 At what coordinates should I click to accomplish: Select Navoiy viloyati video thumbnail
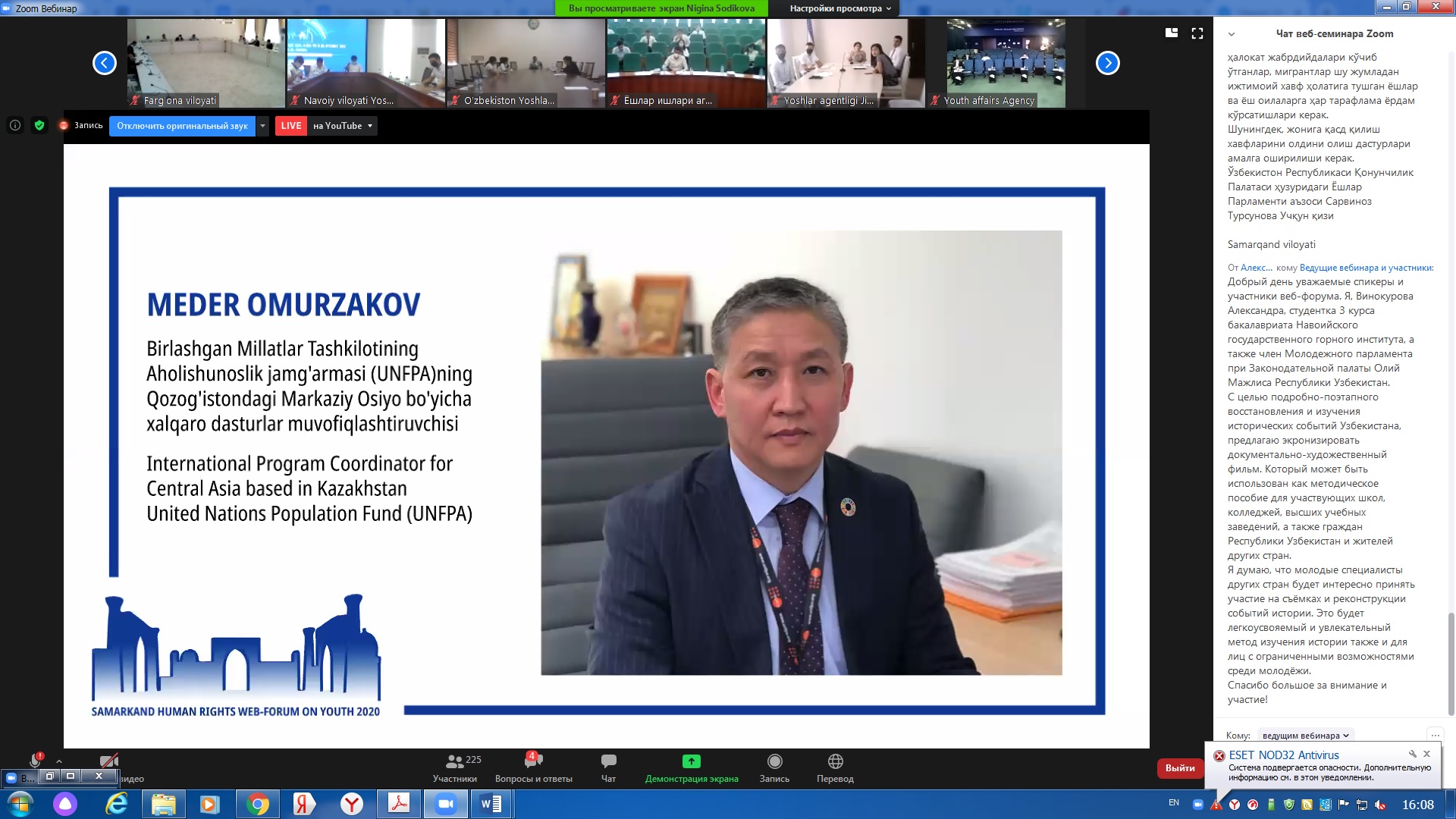coord(366,63)
